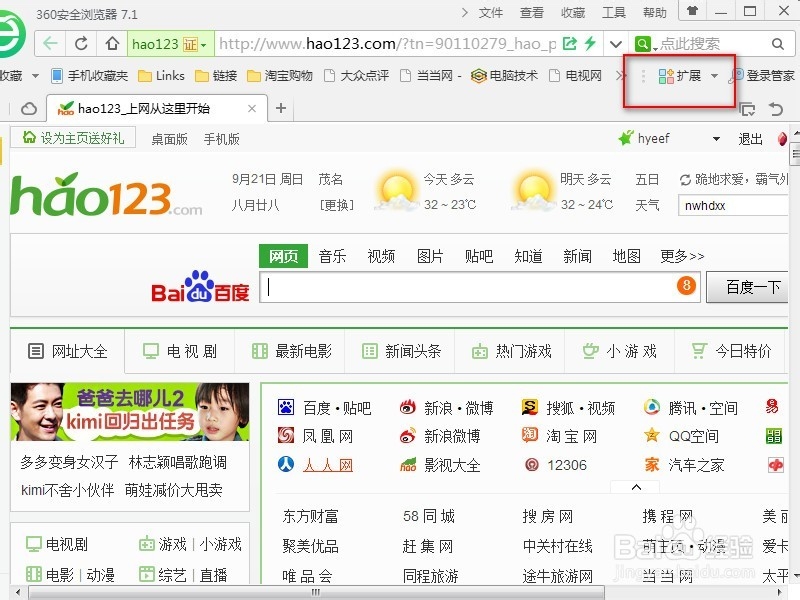The width and height of the screenshot is (800, 600).
Task: Open the 人人网 link
Action: (x=328, y=465)
